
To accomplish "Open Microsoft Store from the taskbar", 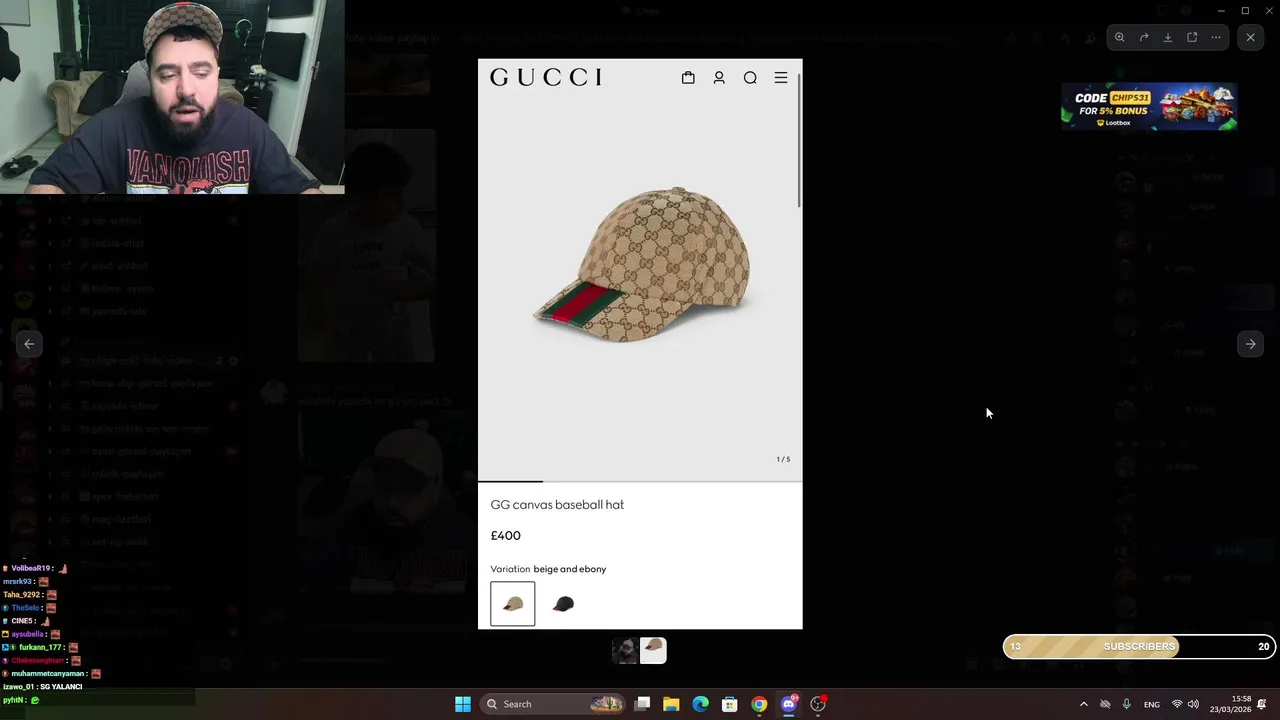I will coord(730,704).
